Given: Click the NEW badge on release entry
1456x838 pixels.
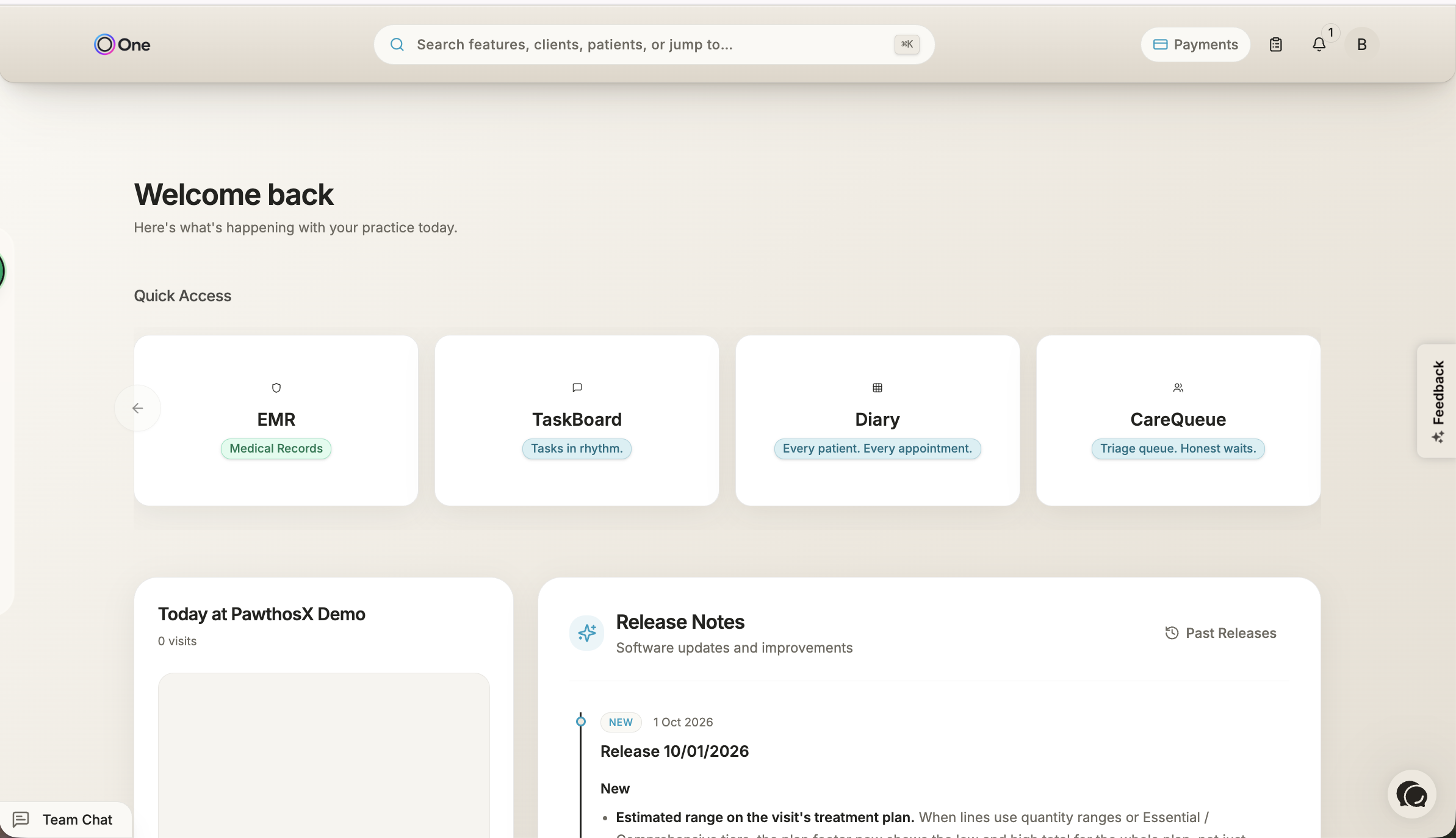Looking at the screenshot, I should pyautogui.click(x=621, y=722).
